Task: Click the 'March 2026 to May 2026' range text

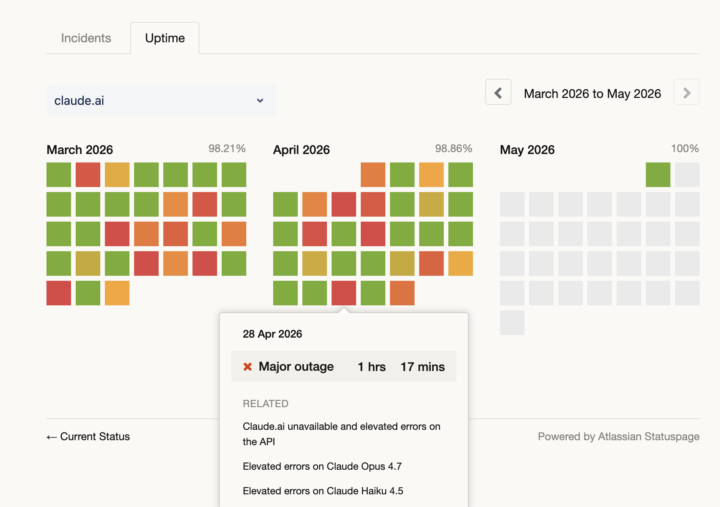Action: 592,94
